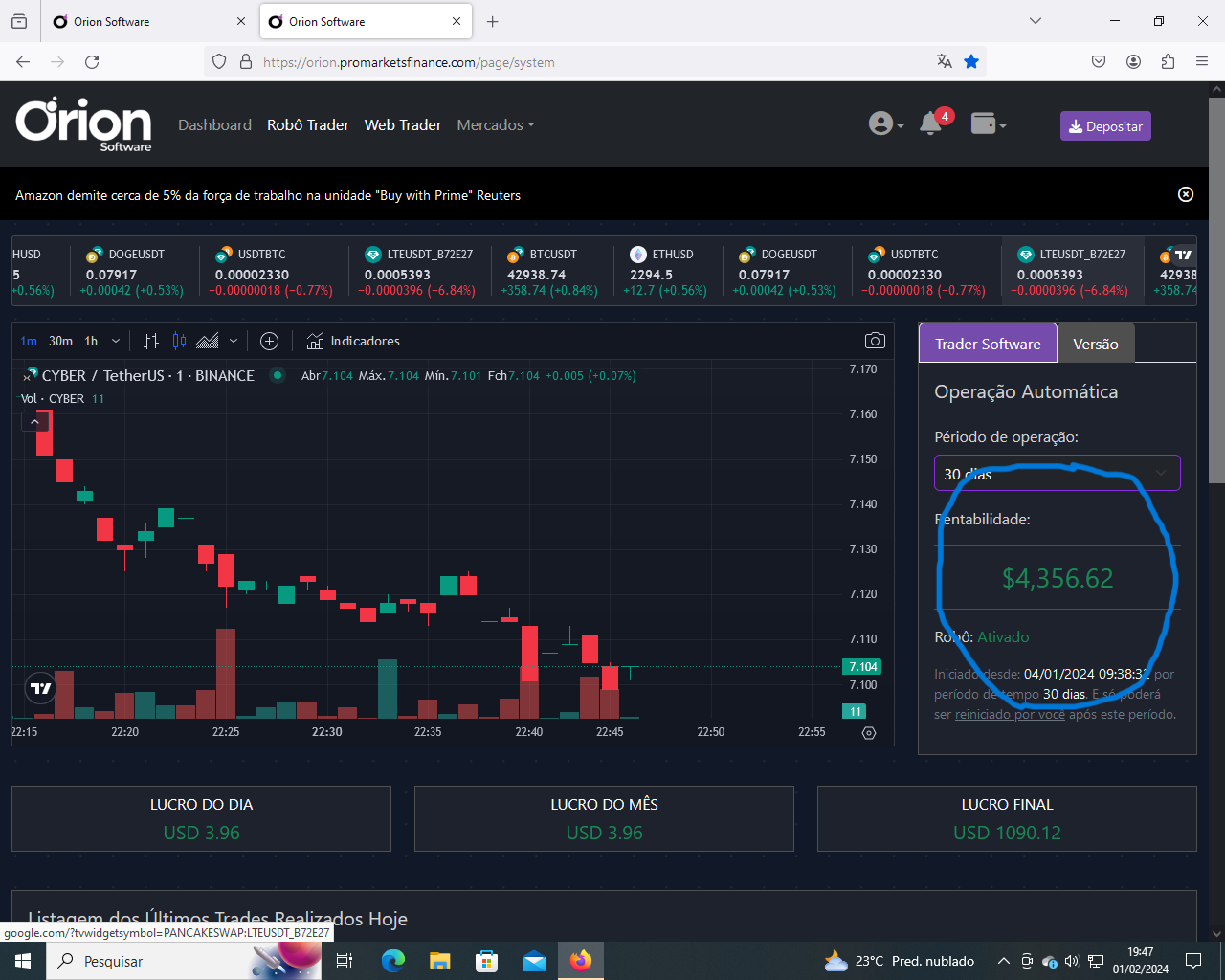Viewport: 1225px width, 980px height.
Task: Click the notifications bell icon
Action: 930,124
